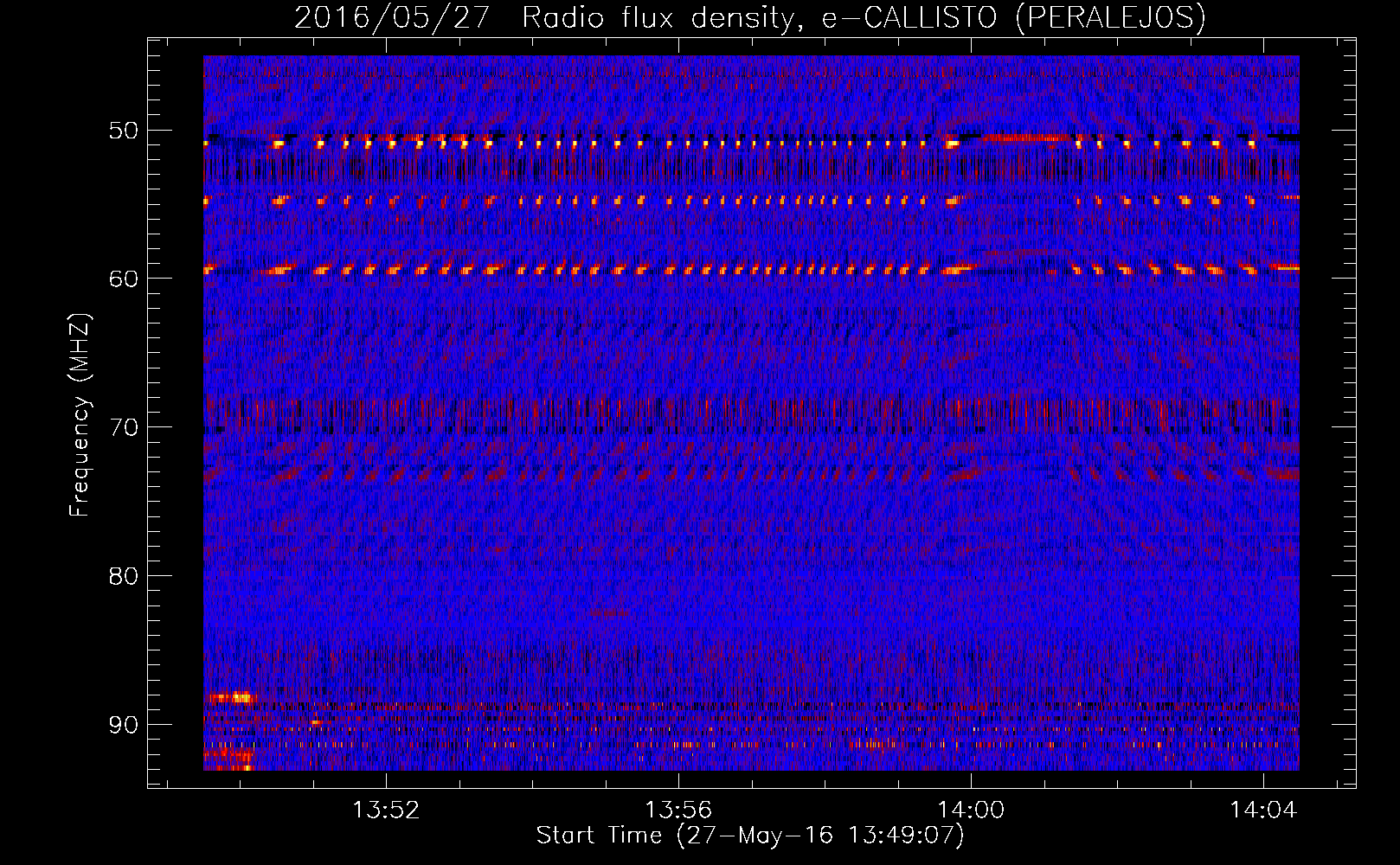The width and height of the screenshot is (1400, 865).
Task: Click the Start Time axis label
Action: point(749,836)
